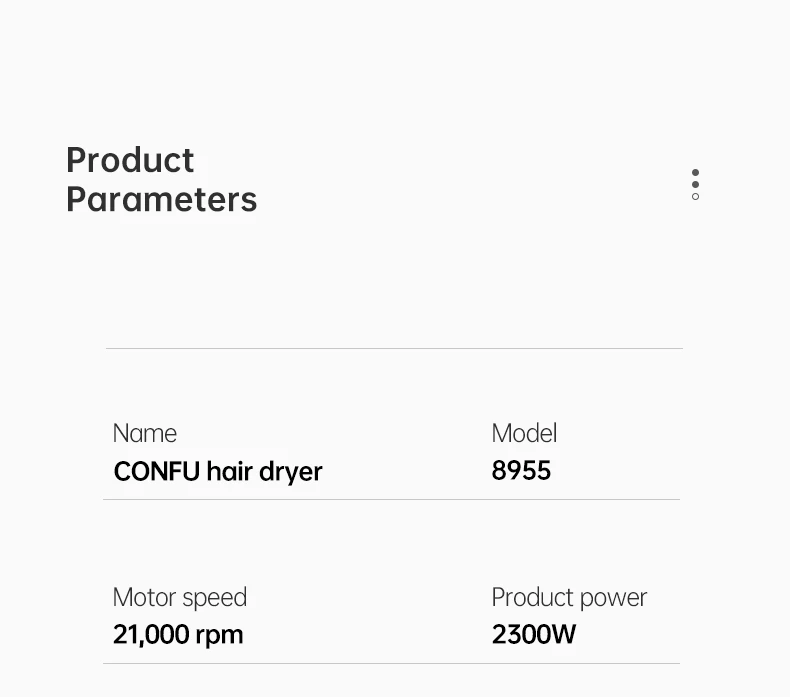Click the three-dot vertical indicator icon

click(x=695, y=184)
